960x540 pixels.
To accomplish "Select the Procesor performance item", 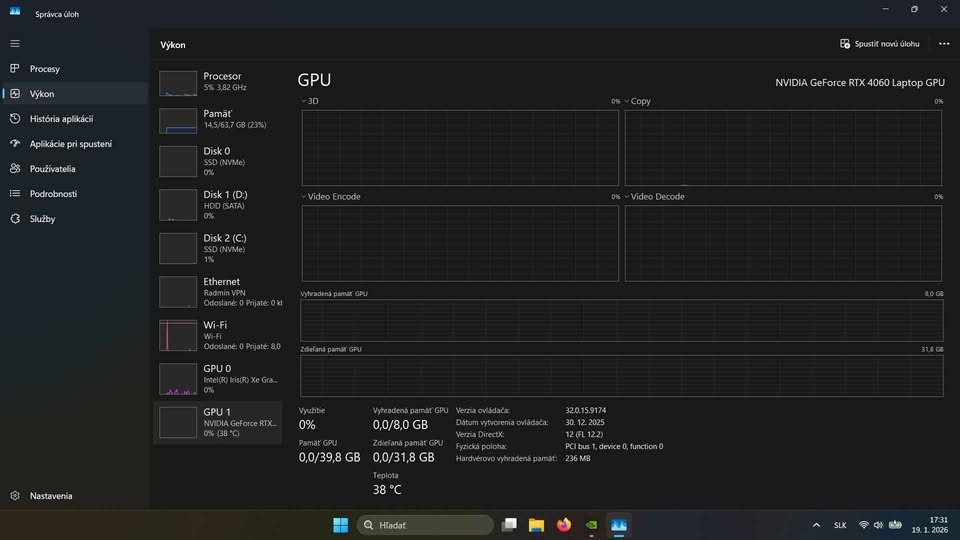I will point(218,83).
